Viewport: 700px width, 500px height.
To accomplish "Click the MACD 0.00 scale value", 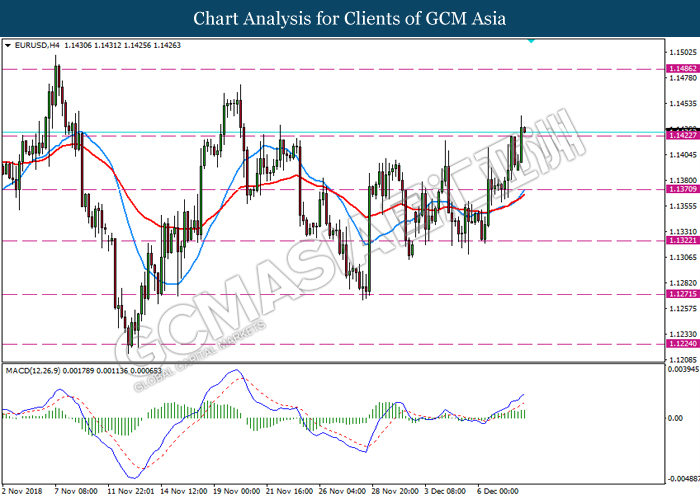I will (x=675, y=418).
